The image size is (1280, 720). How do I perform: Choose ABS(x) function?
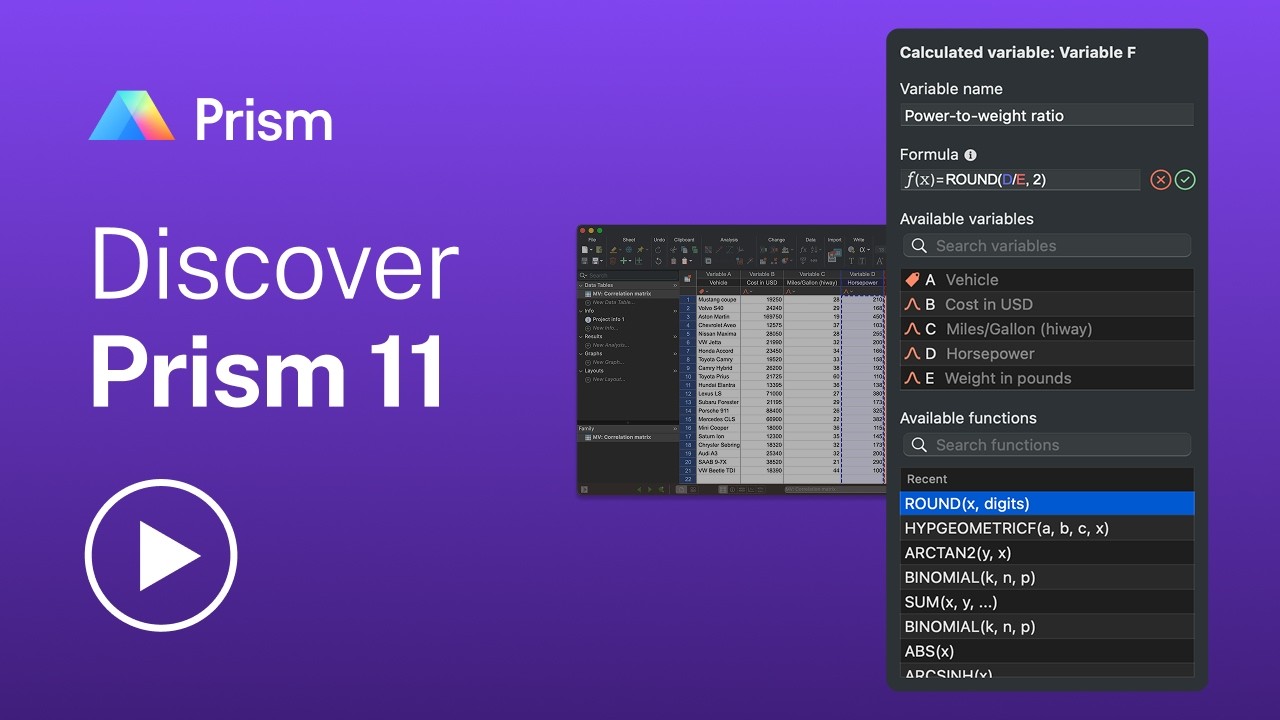(x=1047, y=651)
